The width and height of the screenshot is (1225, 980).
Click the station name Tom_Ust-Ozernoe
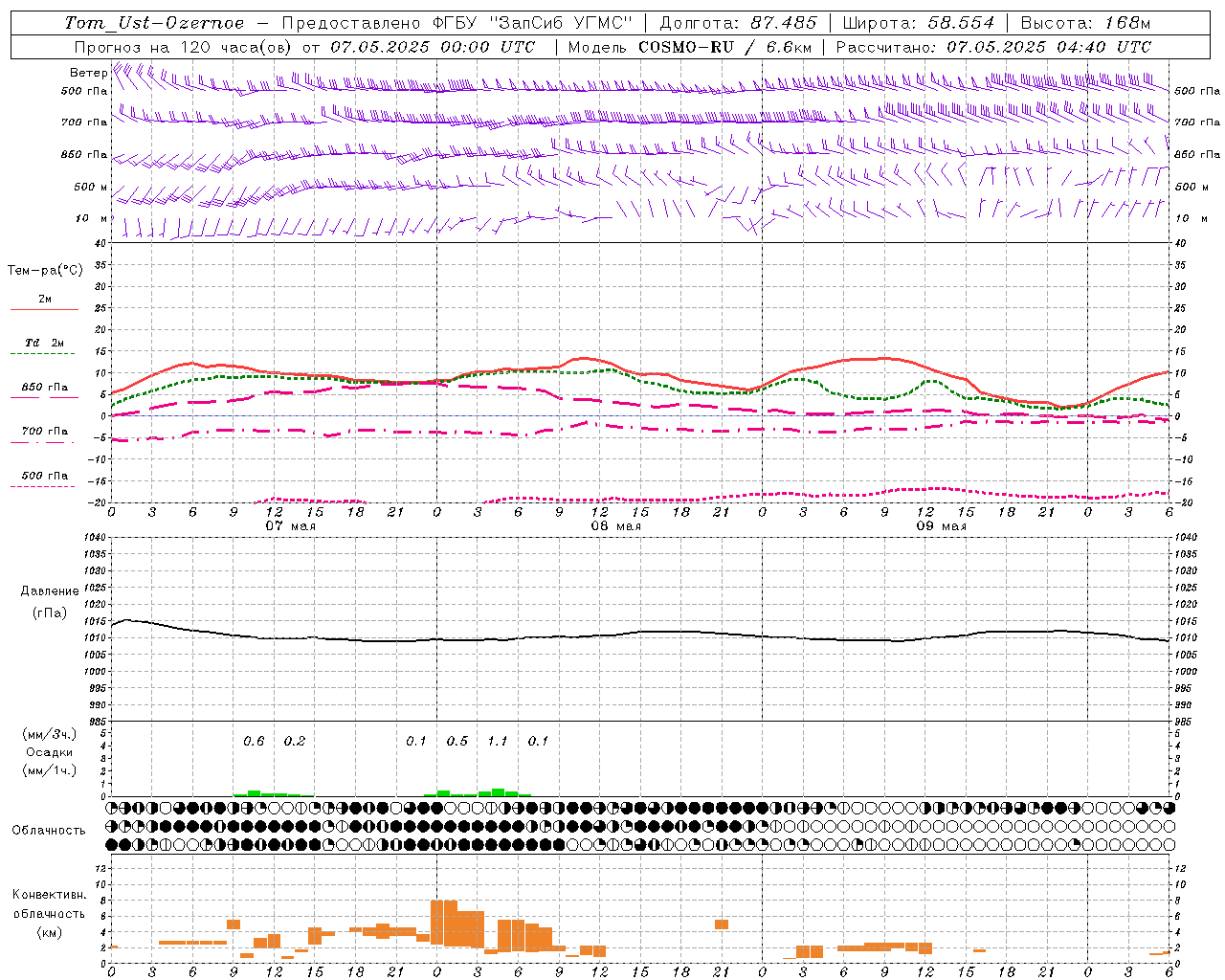click(x=154, y=23)
